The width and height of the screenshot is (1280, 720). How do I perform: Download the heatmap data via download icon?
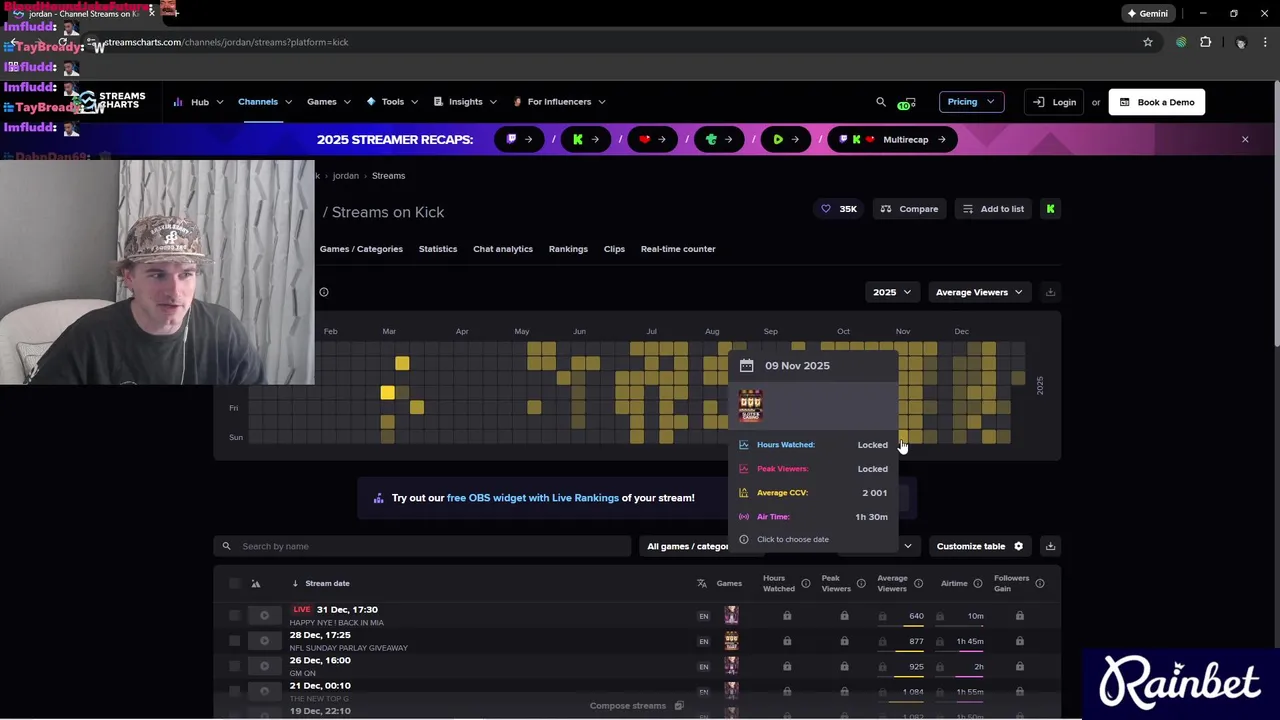coord(1050,292)
